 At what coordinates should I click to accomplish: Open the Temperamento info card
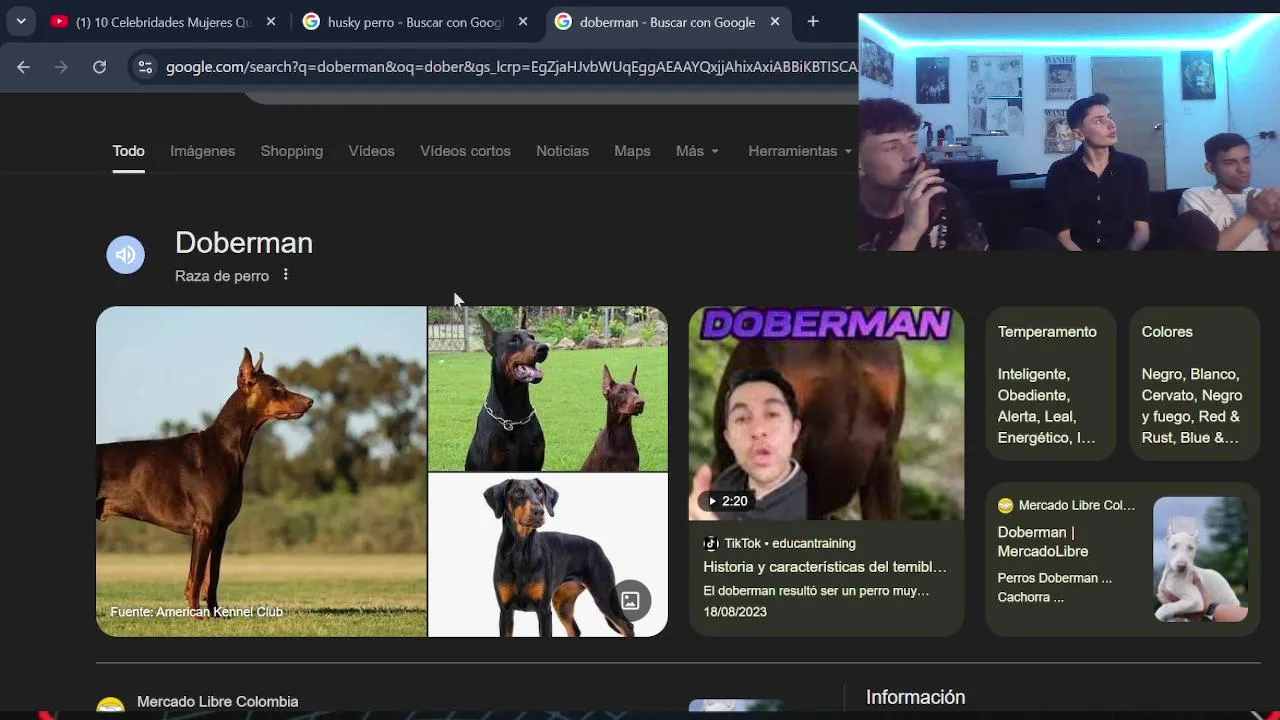[1050, 384]
